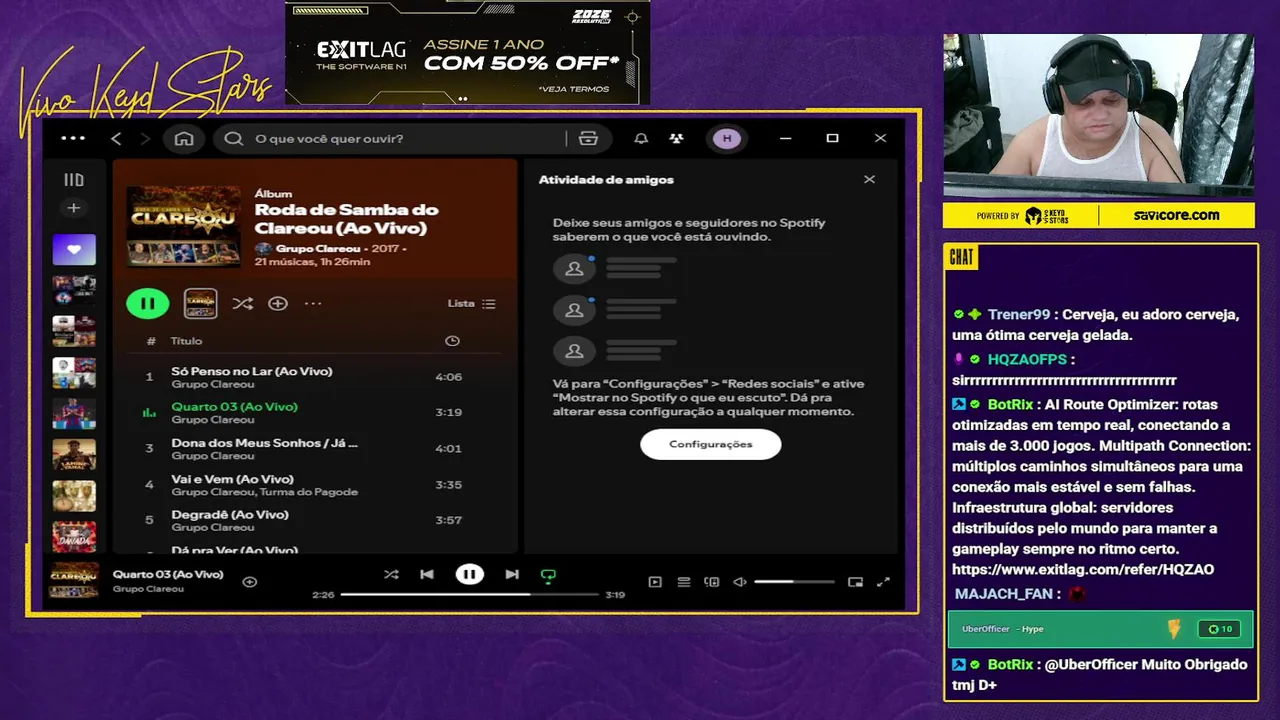Click the album preview thumbnail beside play button
This screenshot has width=1280, height=720.
(201, 303)
